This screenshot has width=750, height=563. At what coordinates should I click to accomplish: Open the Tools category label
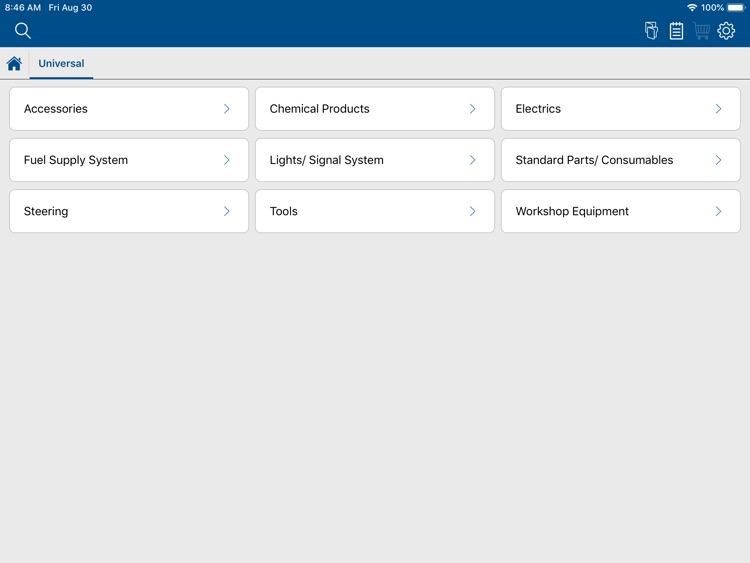(x=284, y=211)
